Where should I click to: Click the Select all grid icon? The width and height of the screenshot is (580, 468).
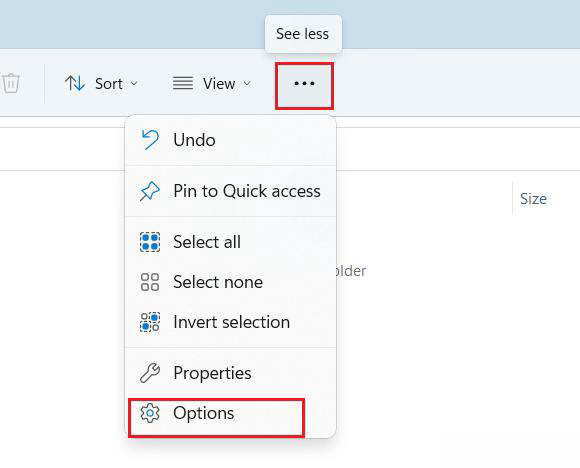point(150,242)
